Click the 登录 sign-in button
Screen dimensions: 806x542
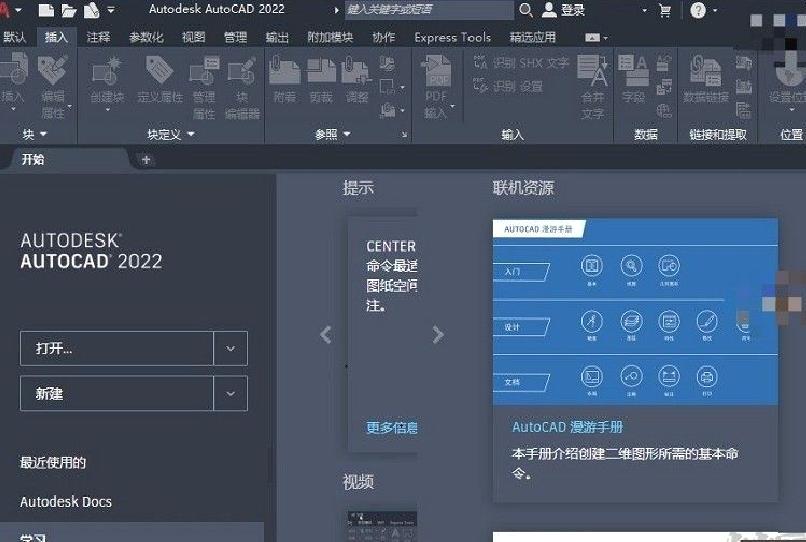pyautogui.click(x=563, y=10)
